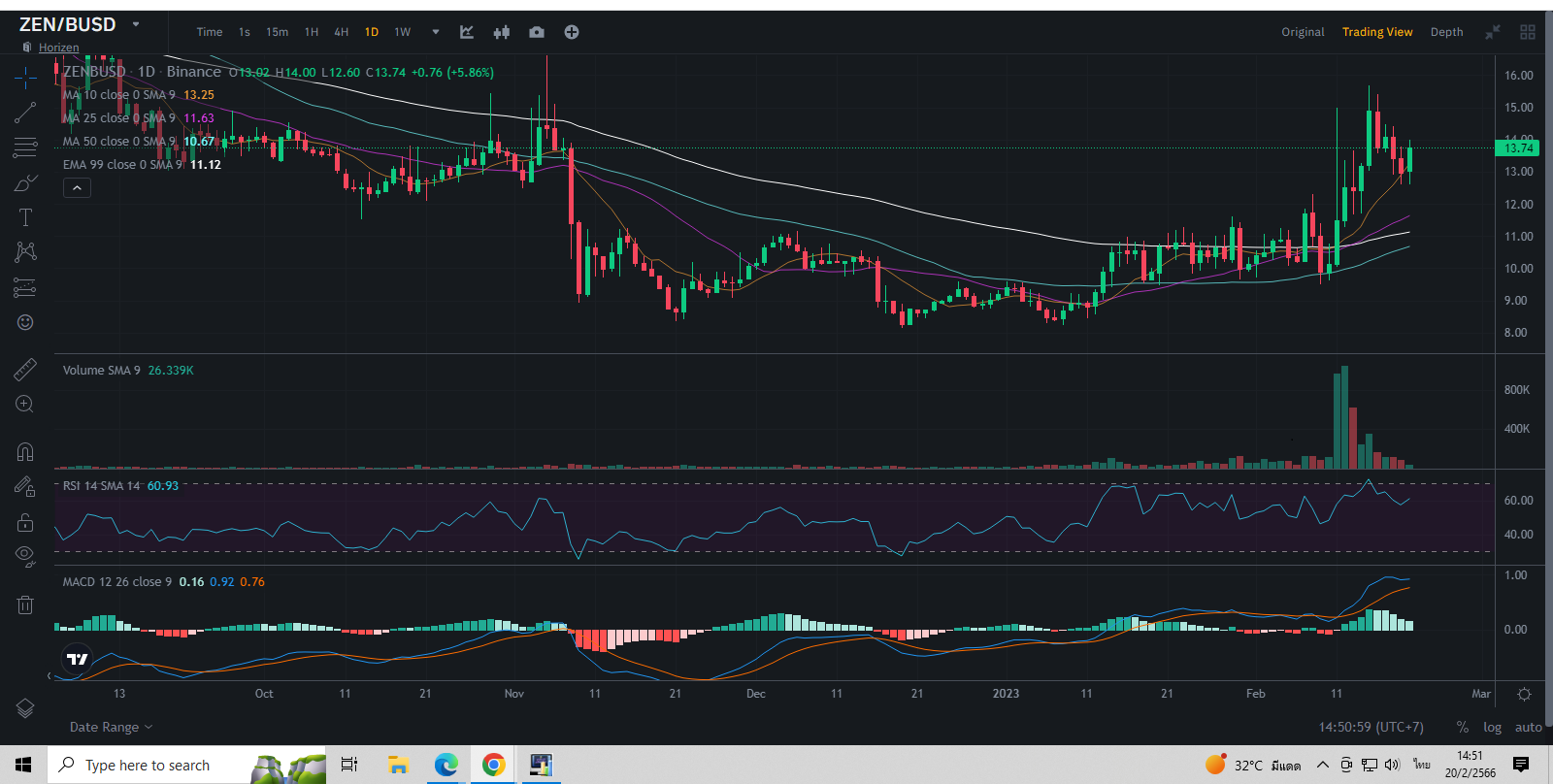The width and height of the screenshot is (1553, 784).
Task: Switch to the 1H interval
Action: pos(312,32)
